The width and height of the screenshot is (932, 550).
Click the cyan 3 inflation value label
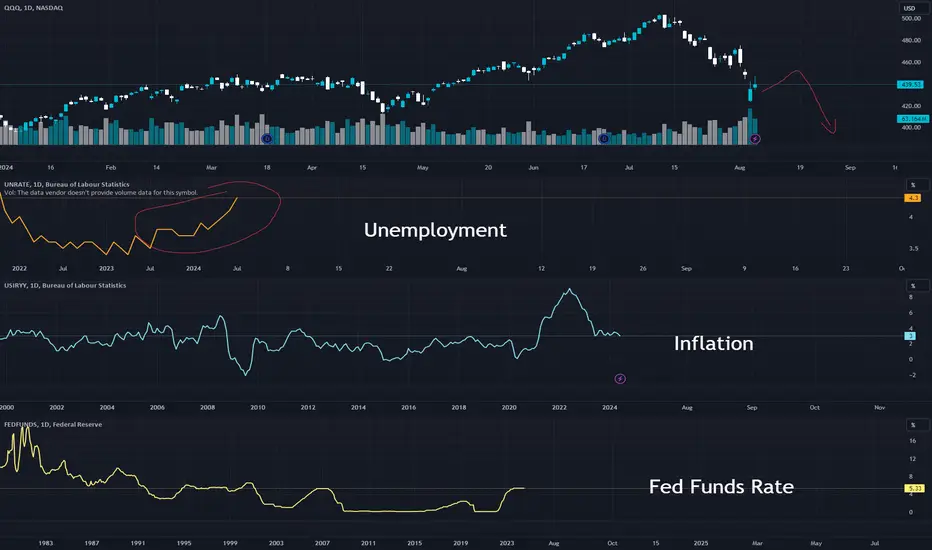(910, 336)
